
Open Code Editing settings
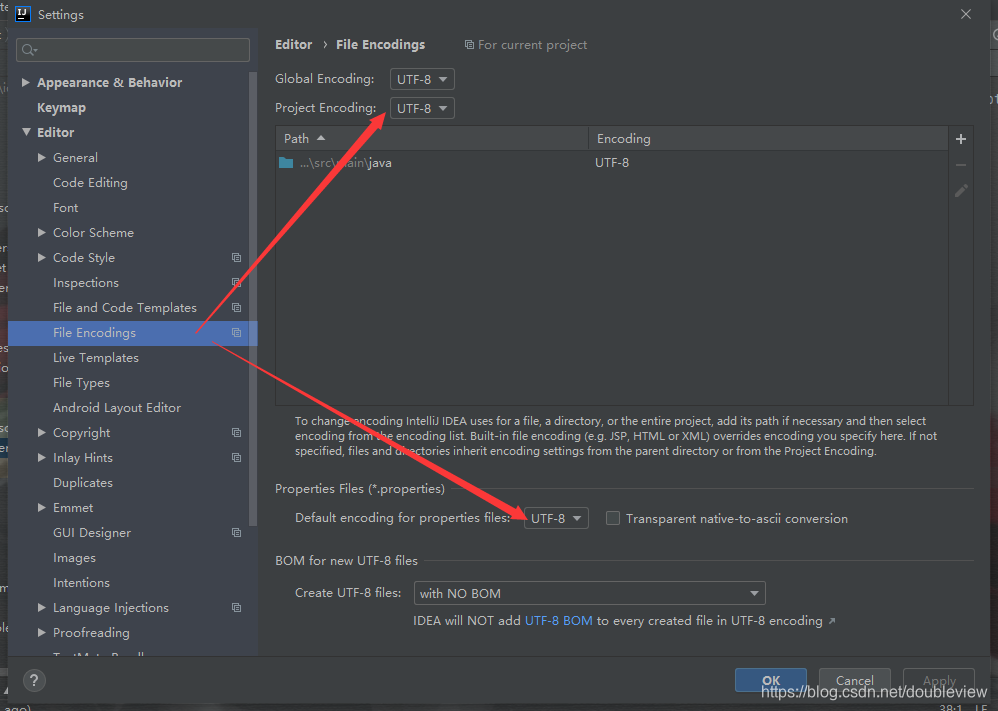tap(90, 183)
